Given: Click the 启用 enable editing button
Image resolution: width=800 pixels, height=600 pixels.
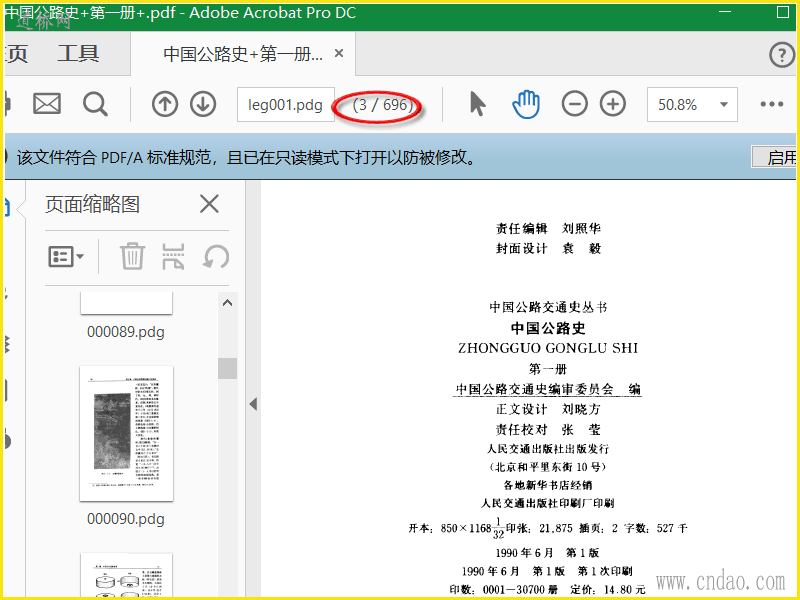Looking at the screenshot, I should click(x=775, y=157).
